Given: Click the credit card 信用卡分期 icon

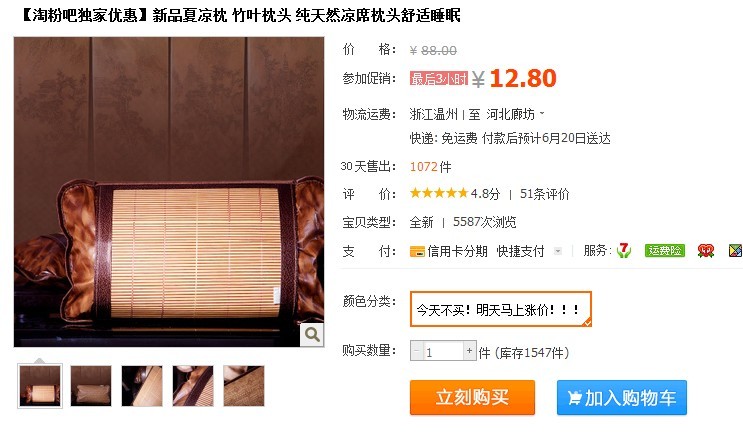Looking at the screenshot, I should click(417, 251).
